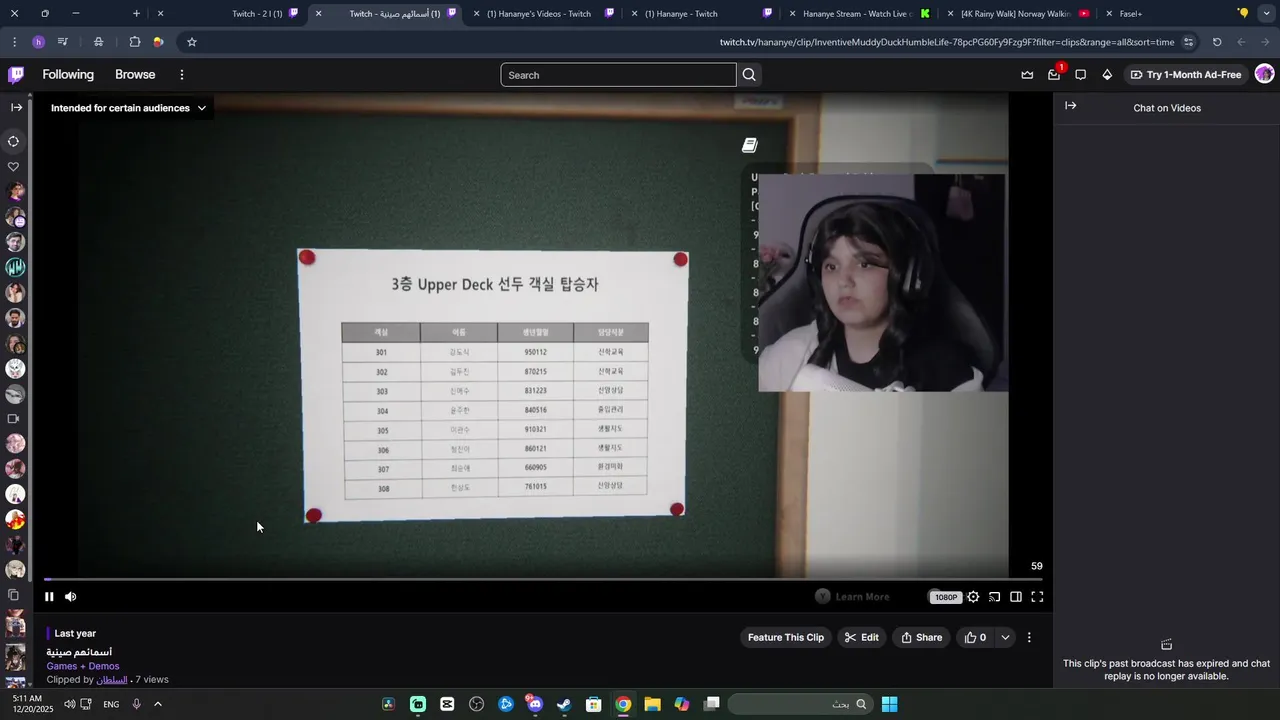Collapse the Chat on Videos panel

click(x=1070, y=106)
